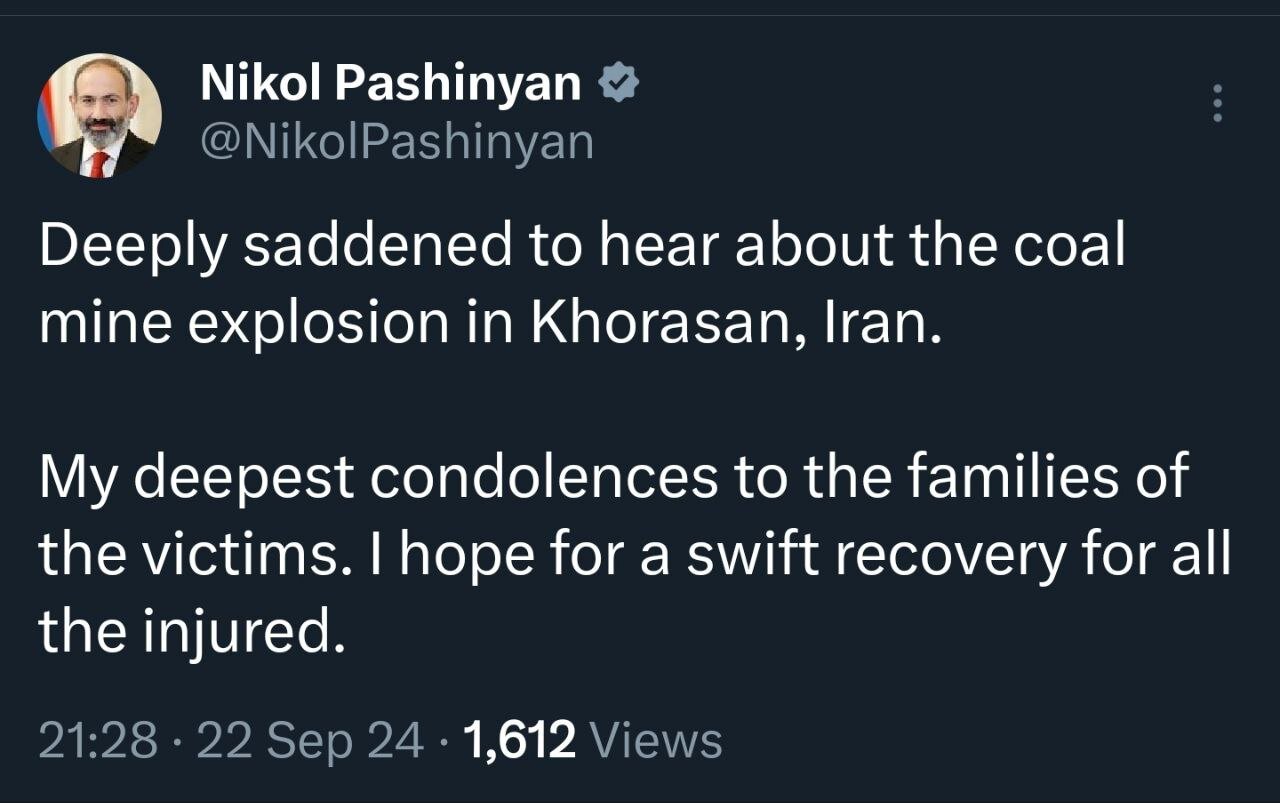This screenshot has height=803, width=1280.
Task: Open the three-dot more options menu
Action: 1217,103
